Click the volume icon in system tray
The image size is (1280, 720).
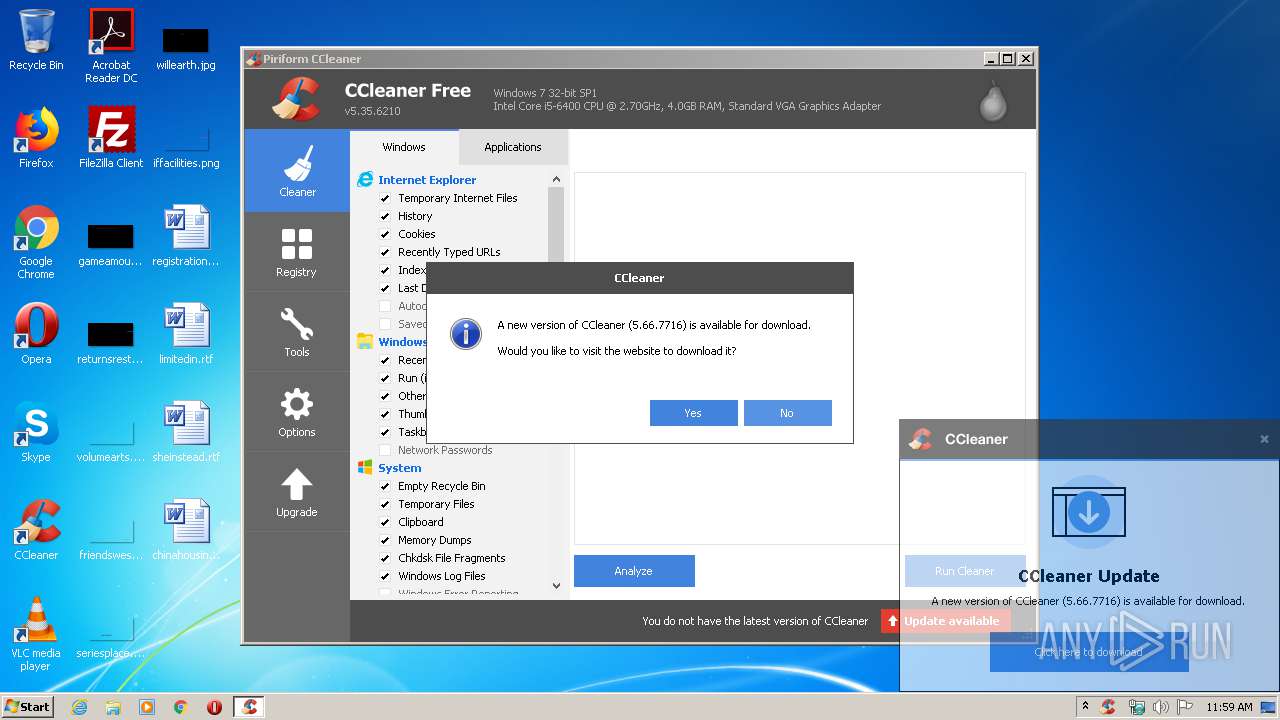tap(1160, 707)
